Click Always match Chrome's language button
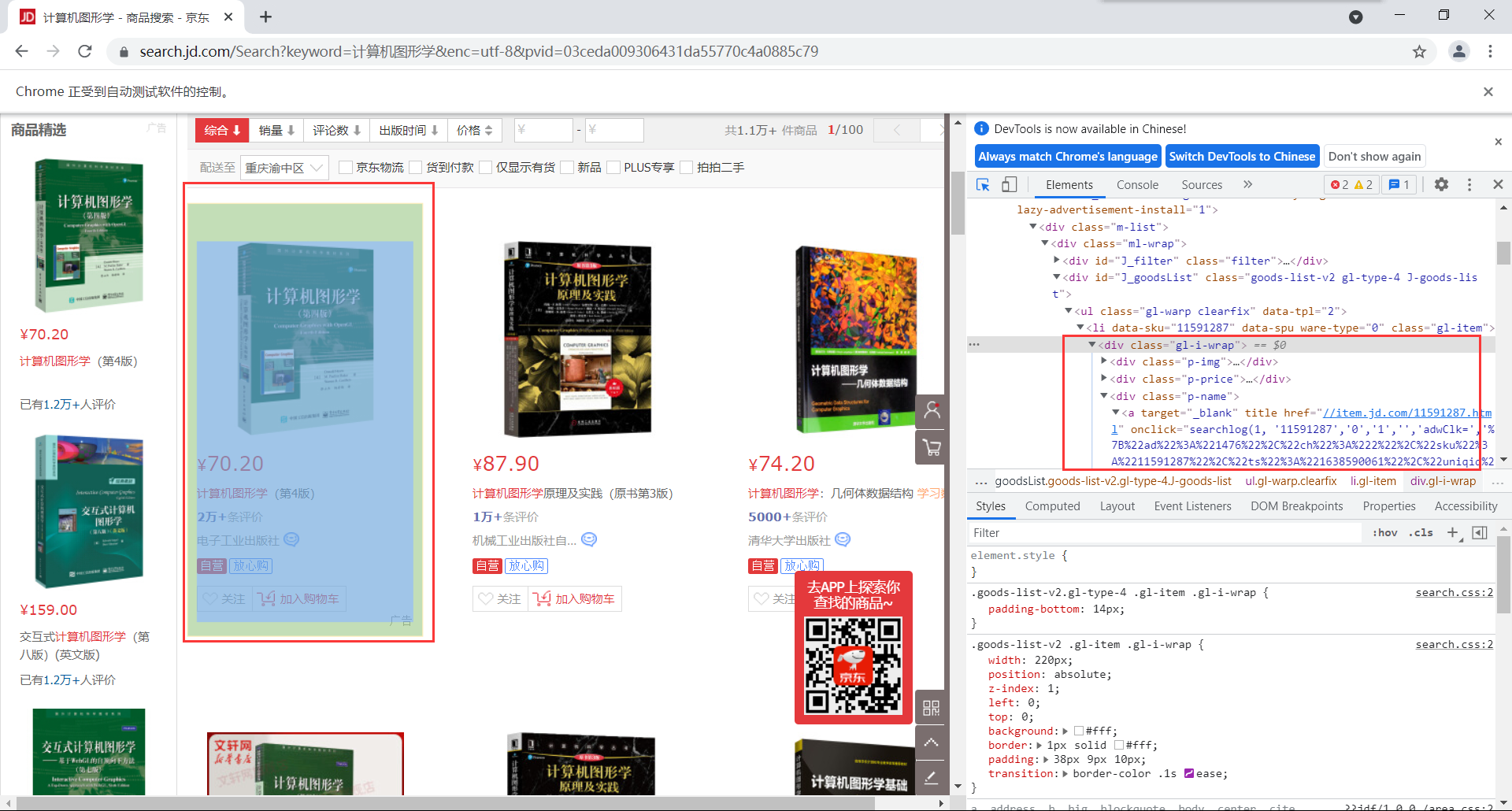This screenshot has height=811, width=1512. (x=1068, y=157)
